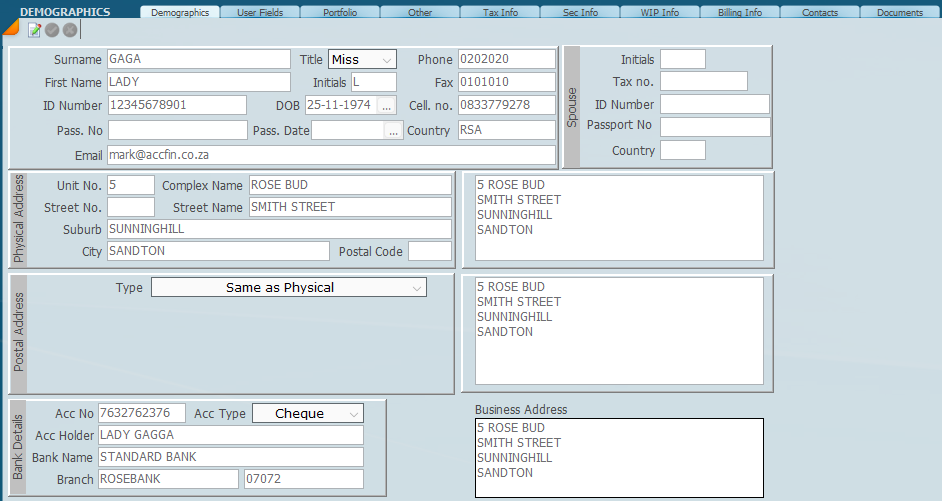Click the Email input field
This screenshot has width=942, height=501.
tap(330, 155)
